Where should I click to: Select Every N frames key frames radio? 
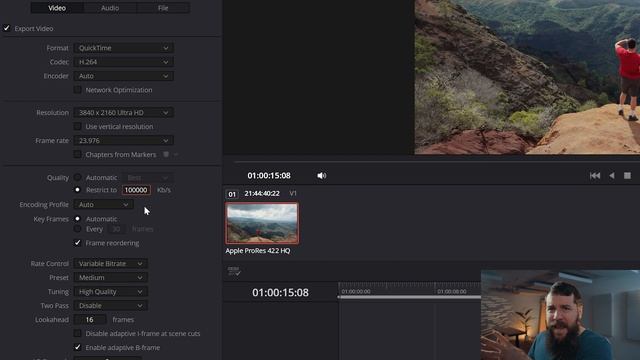point(78,229)
